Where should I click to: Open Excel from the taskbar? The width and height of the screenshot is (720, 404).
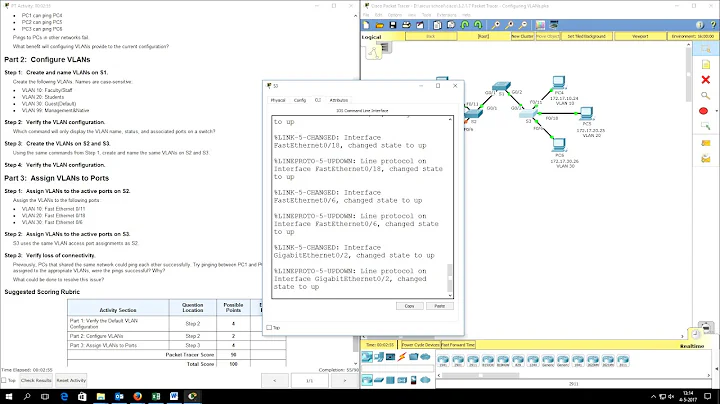point(156,396)
